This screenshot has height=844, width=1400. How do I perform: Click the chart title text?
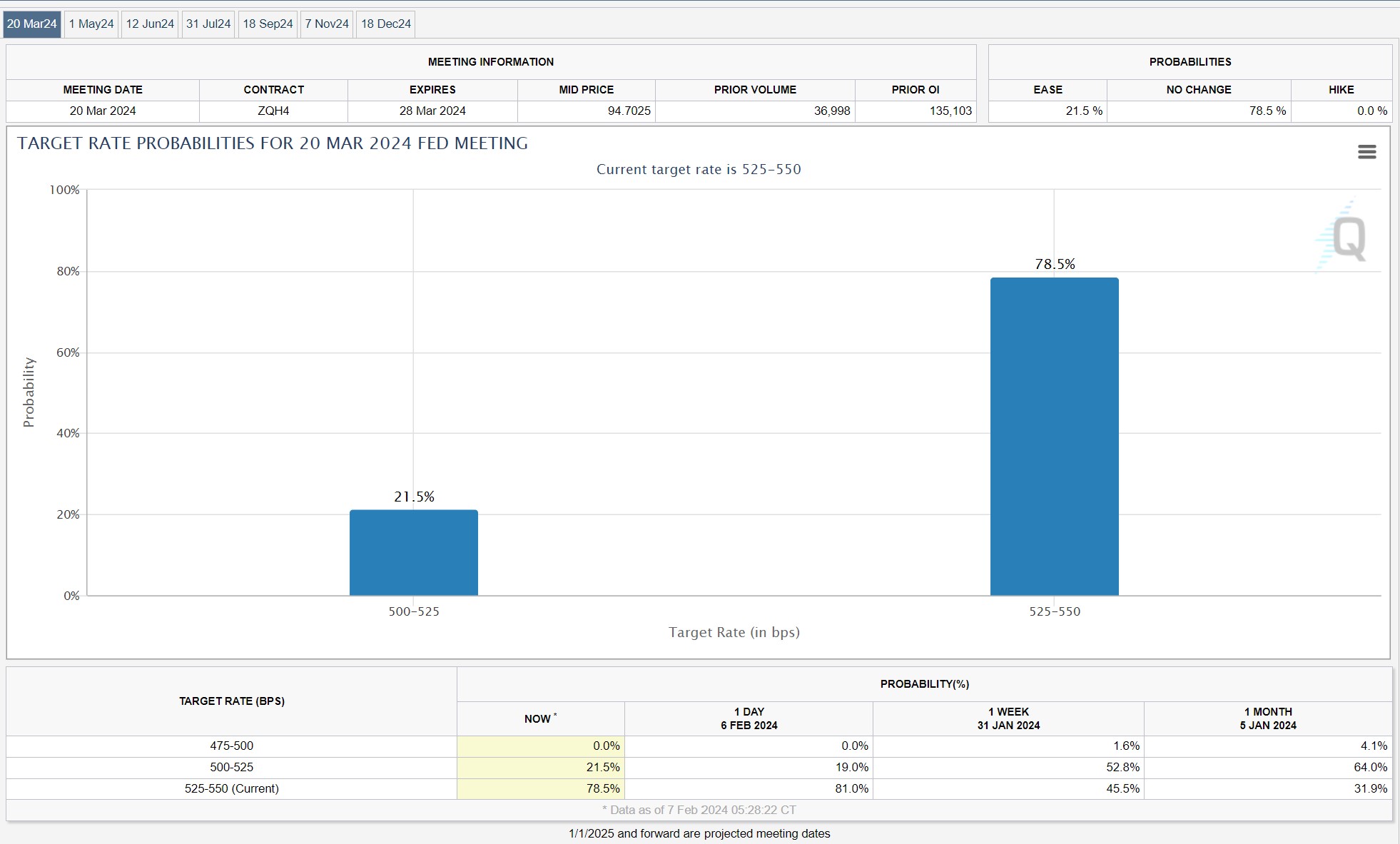tap(273, 143)
